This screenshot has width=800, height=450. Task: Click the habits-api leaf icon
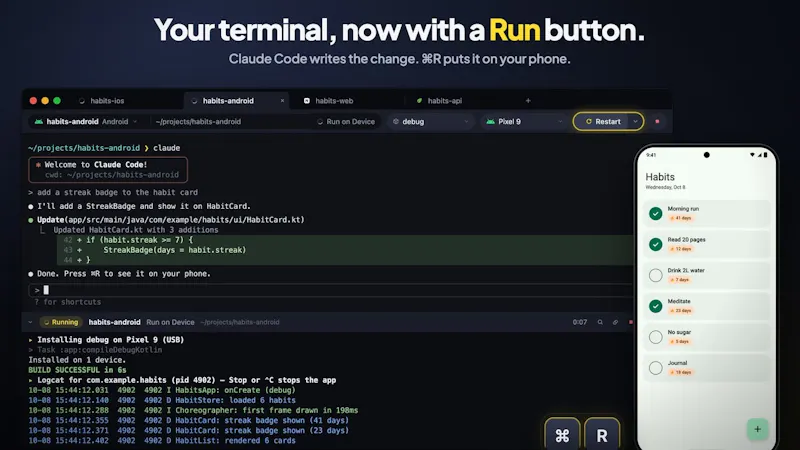[419, 101]
